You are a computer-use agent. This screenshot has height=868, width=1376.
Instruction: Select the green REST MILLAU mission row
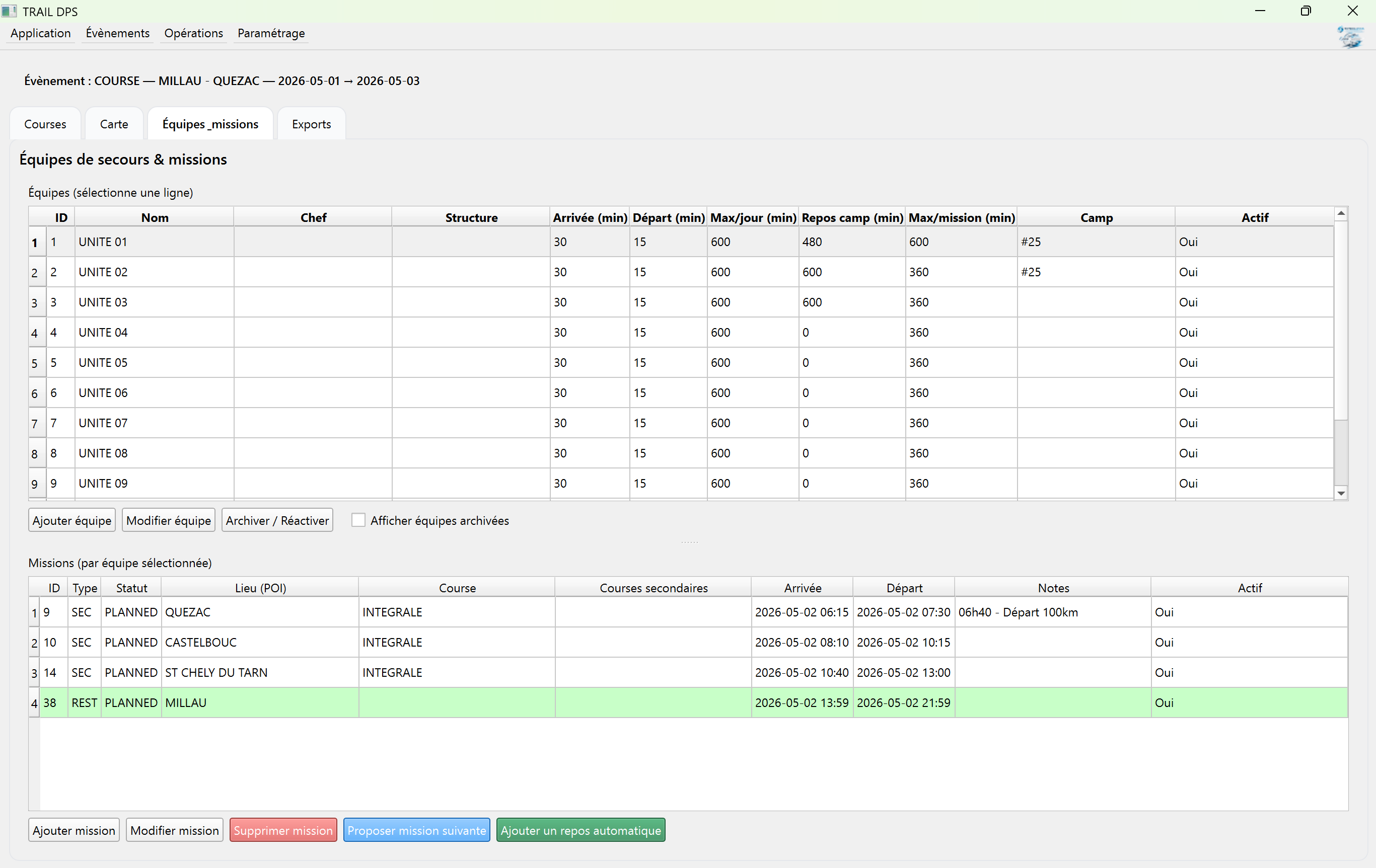(x=186, y=703)
